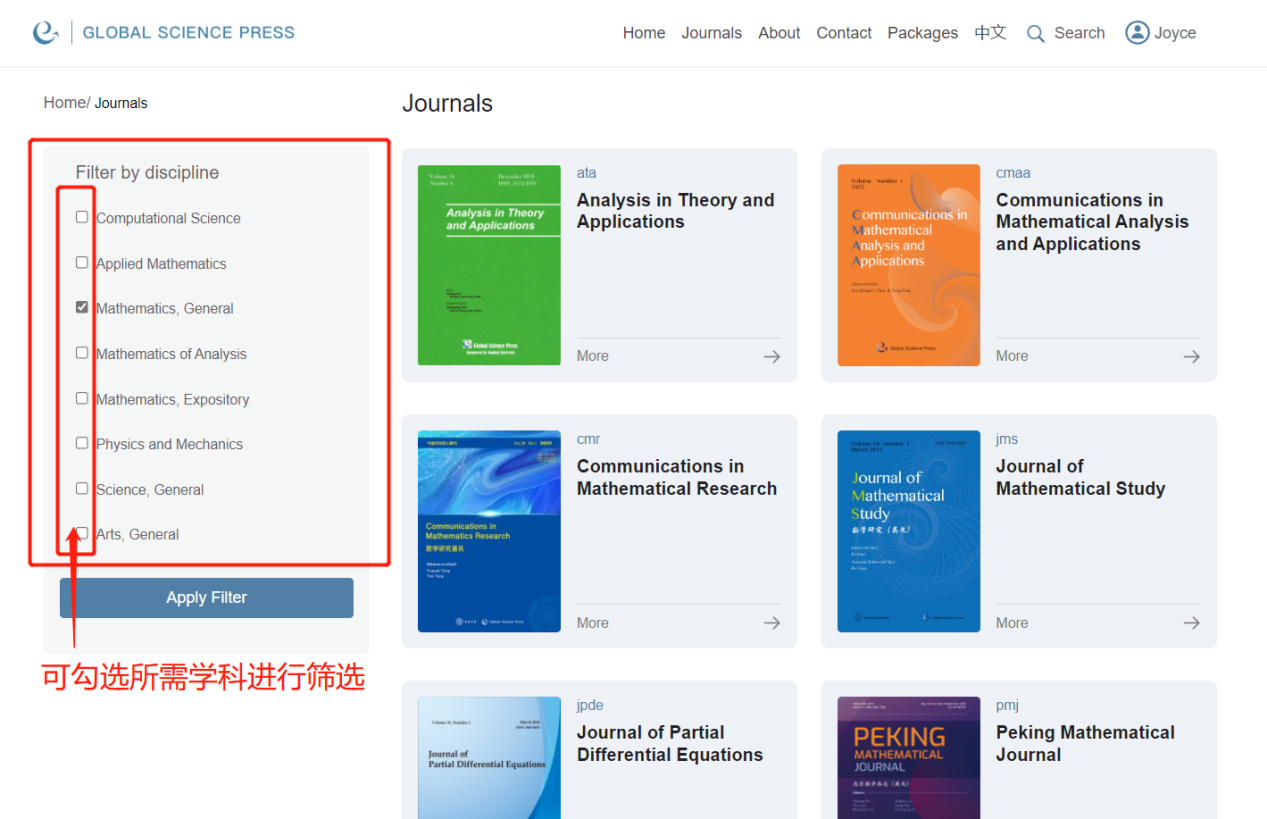Click the cmr journal abbreviation
The height and width of the screenshot is (819, 1267).
589,439
